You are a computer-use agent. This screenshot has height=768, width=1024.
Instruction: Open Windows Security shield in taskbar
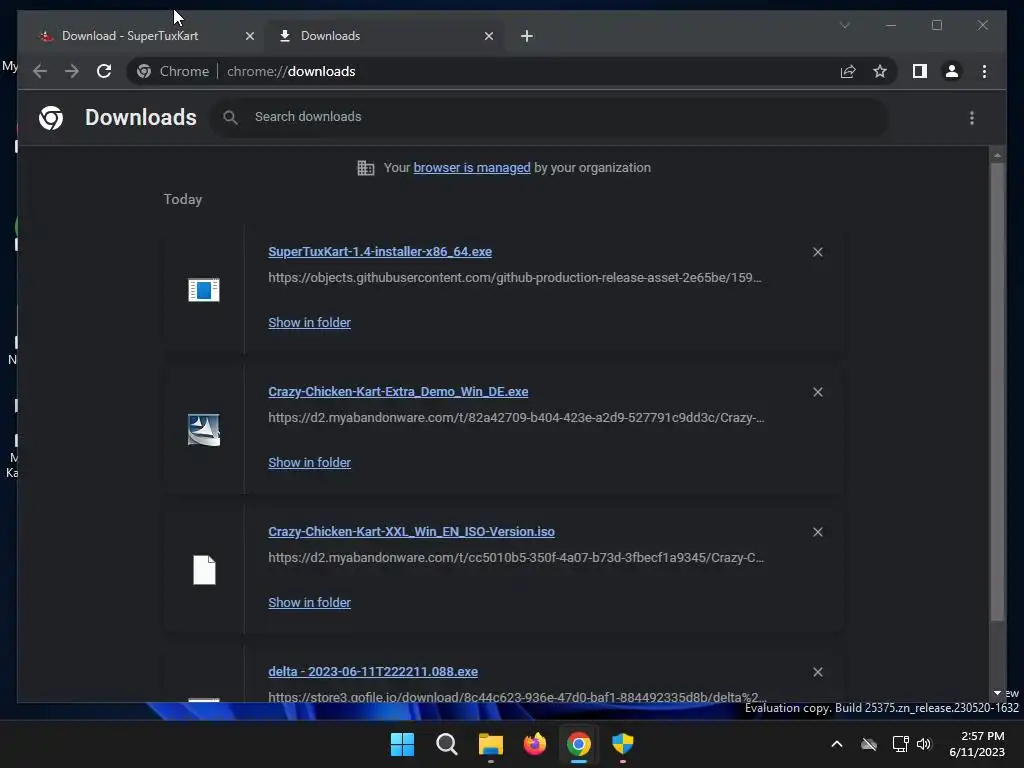tap(623, 744)
